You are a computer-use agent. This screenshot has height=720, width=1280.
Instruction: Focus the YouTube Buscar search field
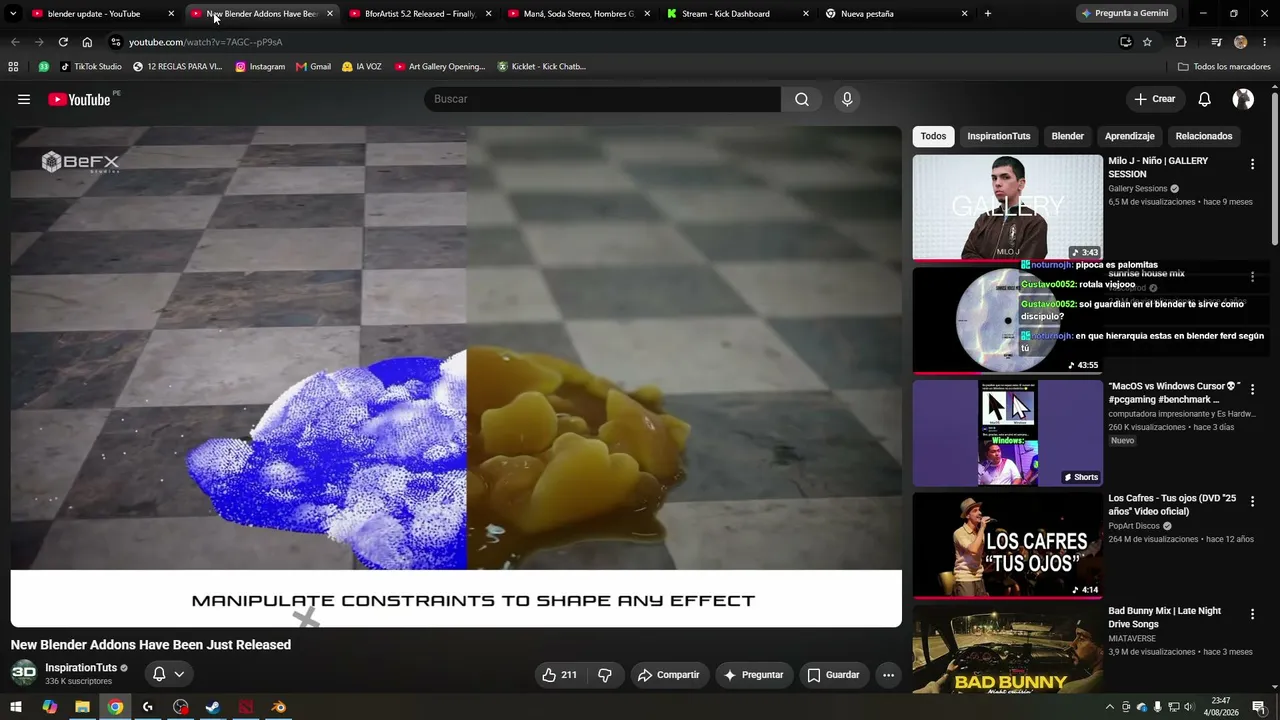(602, 99)
